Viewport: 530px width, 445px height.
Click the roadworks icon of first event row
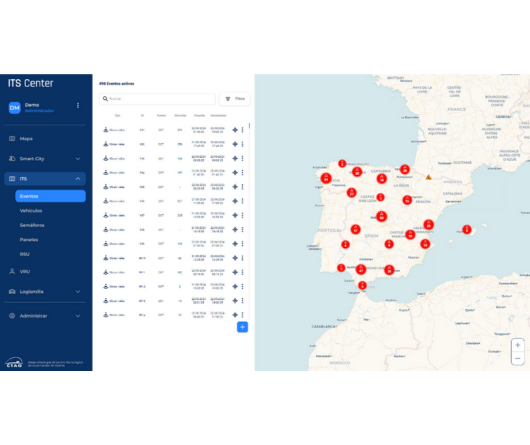[105, 130]
